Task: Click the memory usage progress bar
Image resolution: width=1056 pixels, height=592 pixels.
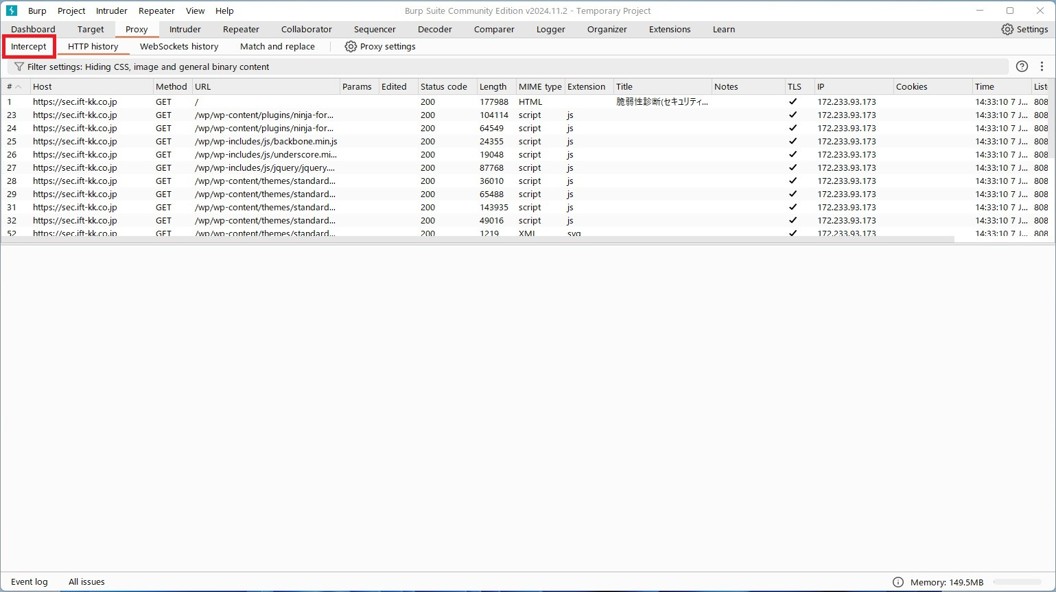Action: click(1017, 582)
